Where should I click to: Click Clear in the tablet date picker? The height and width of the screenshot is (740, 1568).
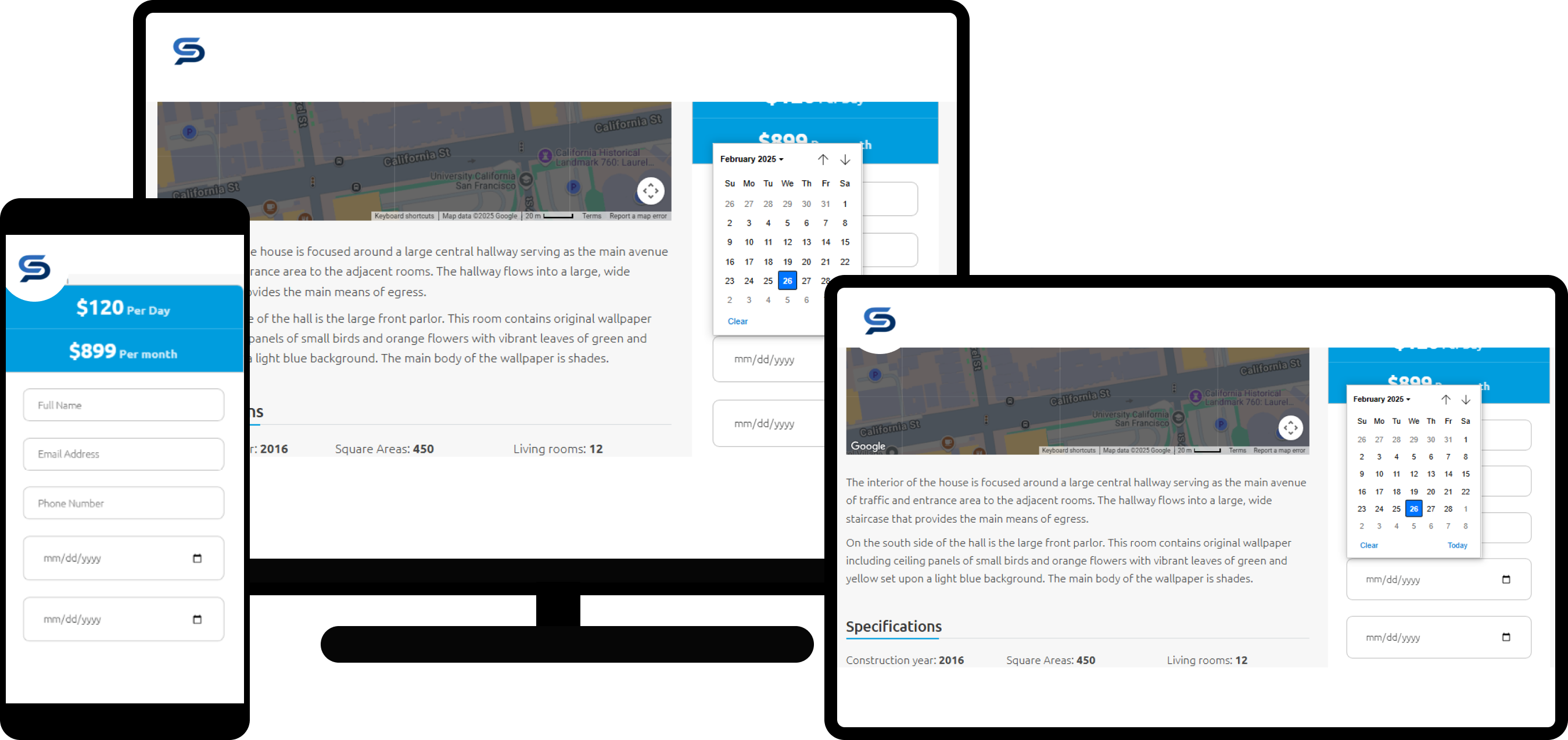coord(1368,545)
